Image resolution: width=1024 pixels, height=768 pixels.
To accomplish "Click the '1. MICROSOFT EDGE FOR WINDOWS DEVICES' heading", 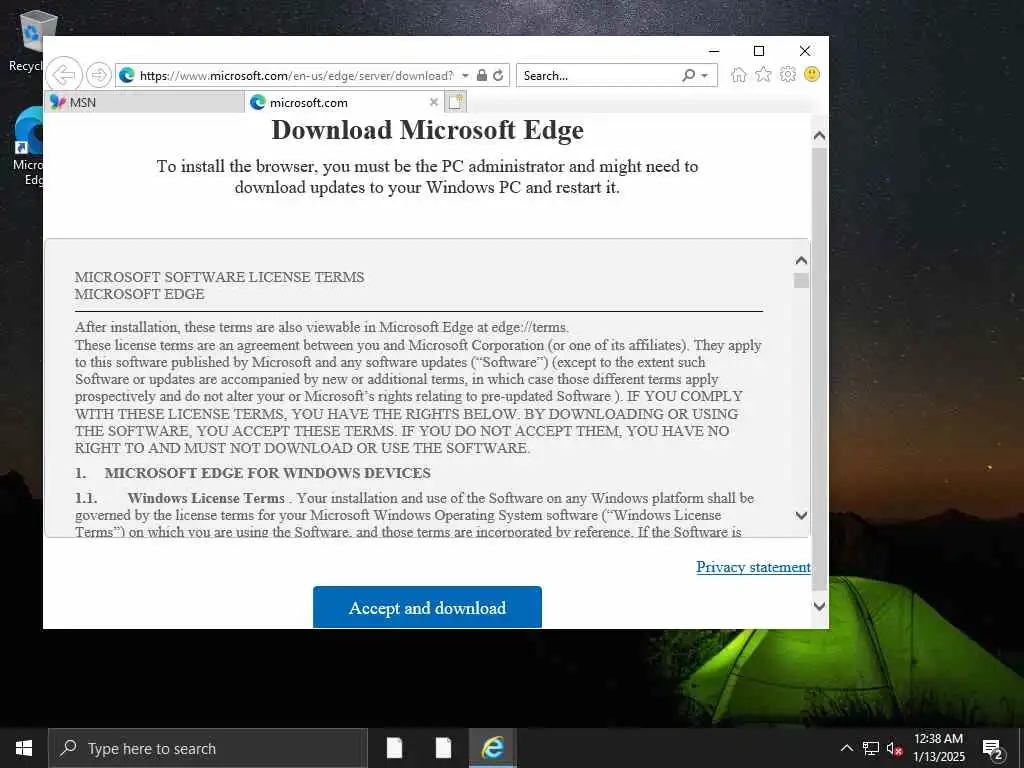I will tap(253, 473).
